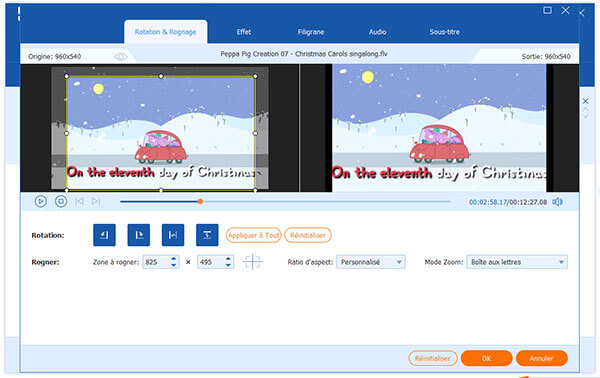Viewport: 600px width, 378px height.
Task: Flip the video horizontally
Action: 173,235
